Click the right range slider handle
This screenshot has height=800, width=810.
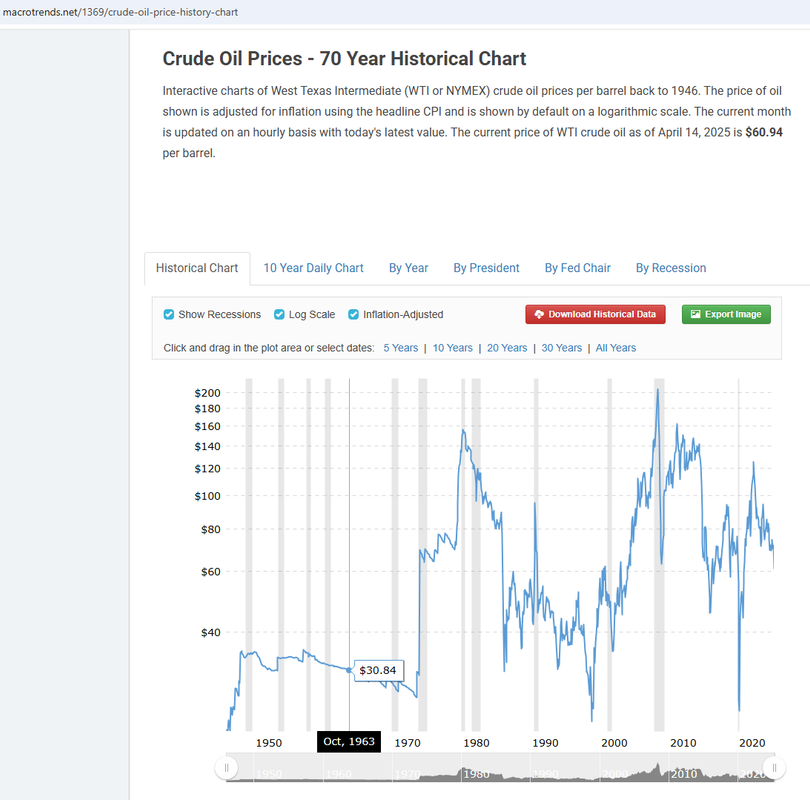tap(774, 768)
